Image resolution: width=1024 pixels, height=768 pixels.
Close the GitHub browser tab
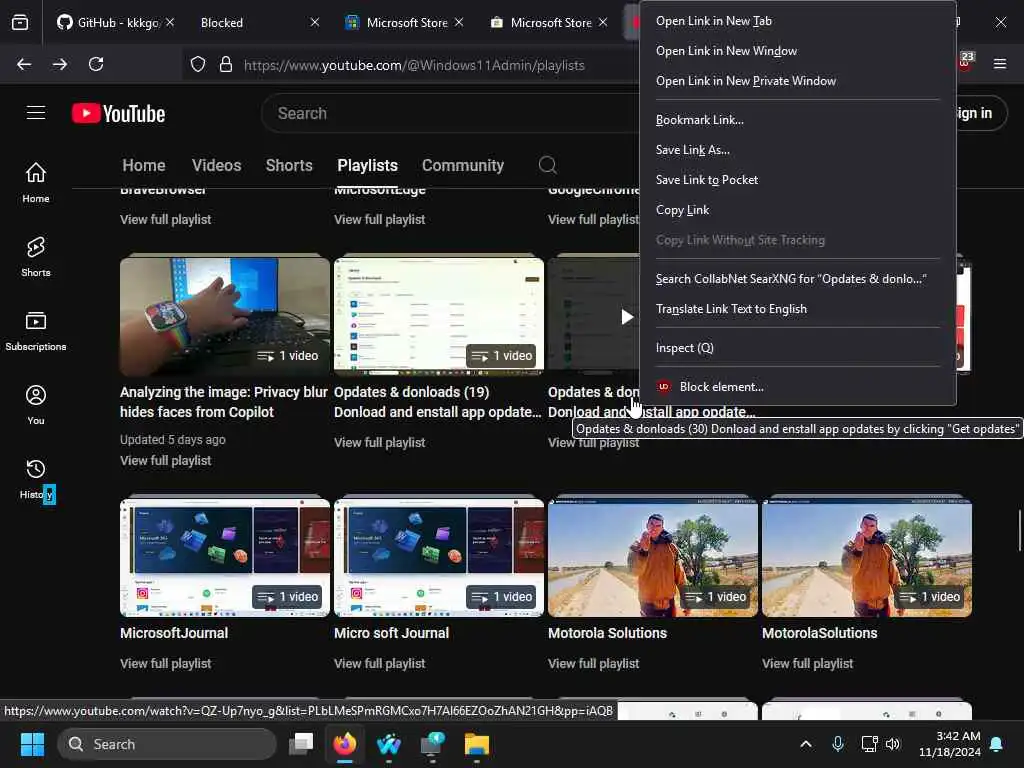click(170, 22)
